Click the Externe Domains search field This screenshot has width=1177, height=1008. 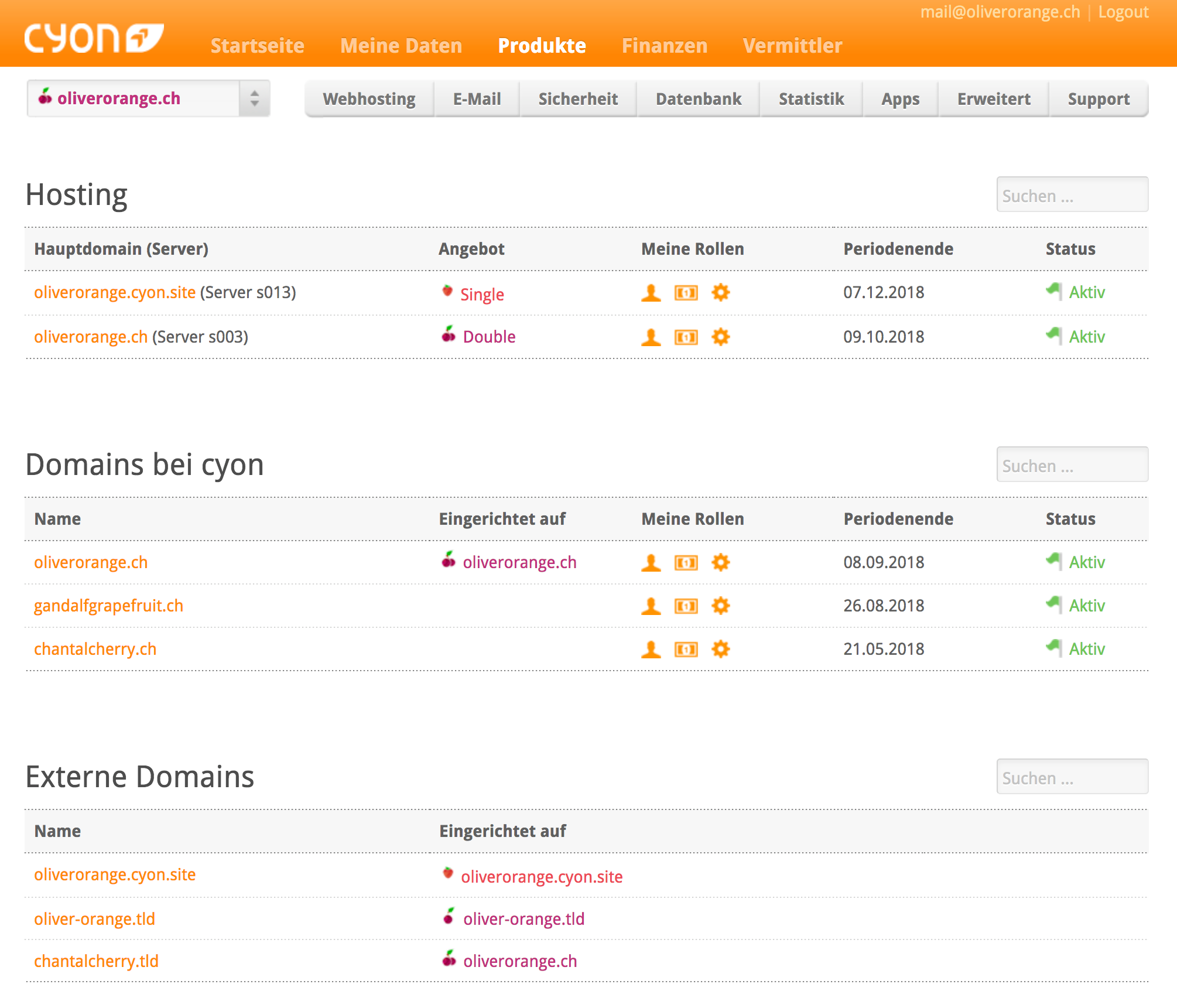point(1072,777)
